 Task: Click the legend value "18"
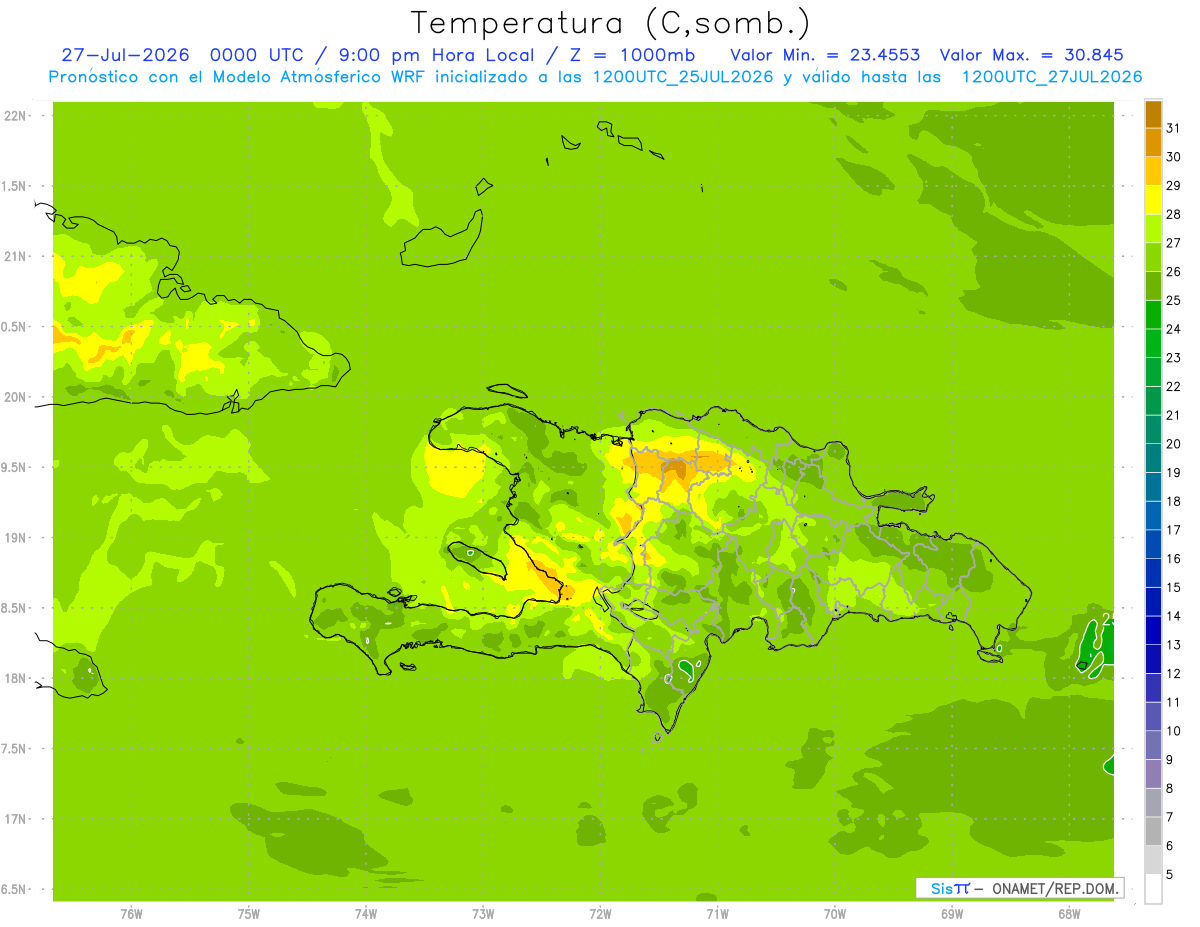click(1173, 501)
